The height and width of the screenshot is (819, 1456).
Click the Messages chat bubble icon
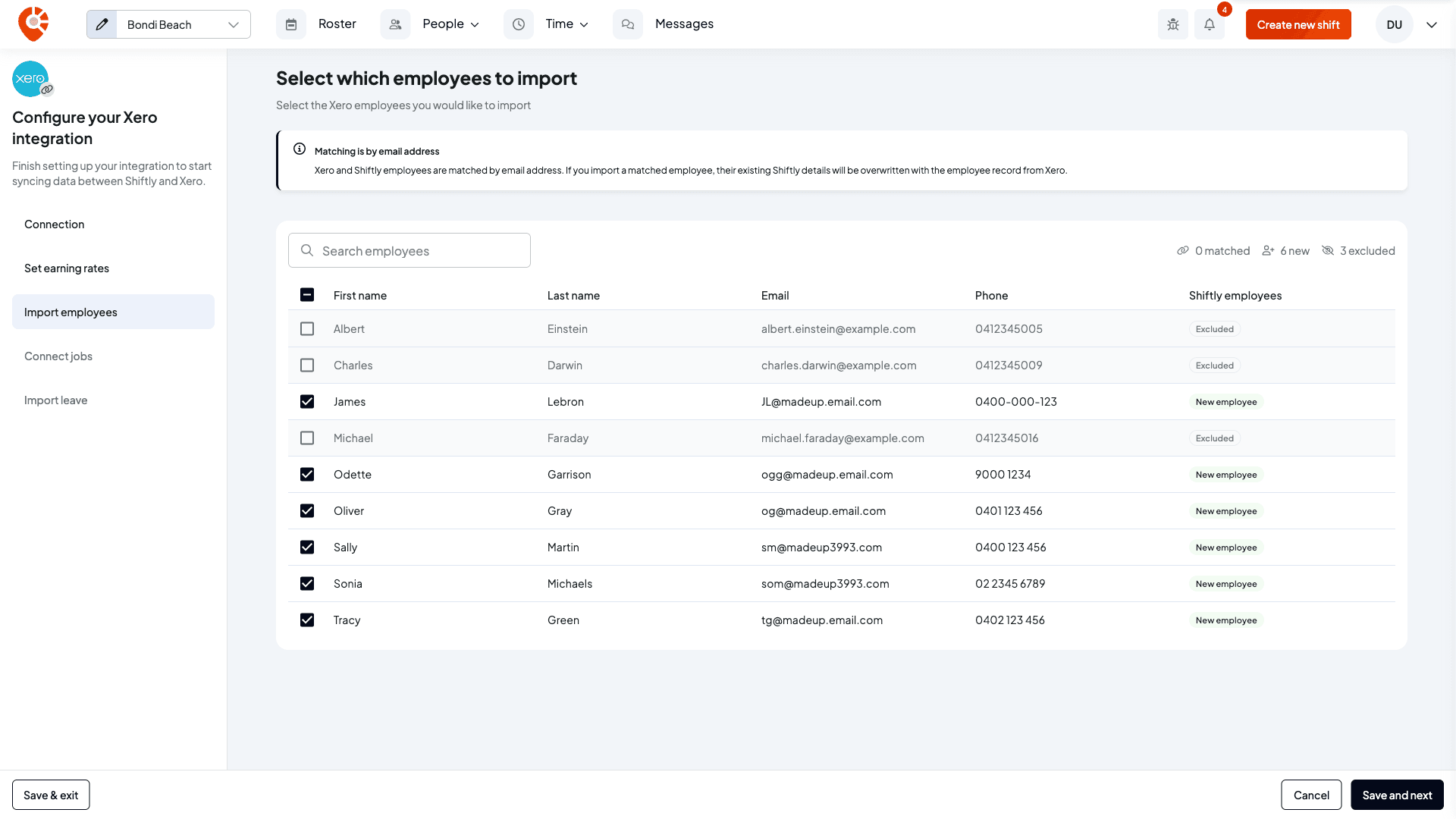pyautogui.click(x=628, y=24)
